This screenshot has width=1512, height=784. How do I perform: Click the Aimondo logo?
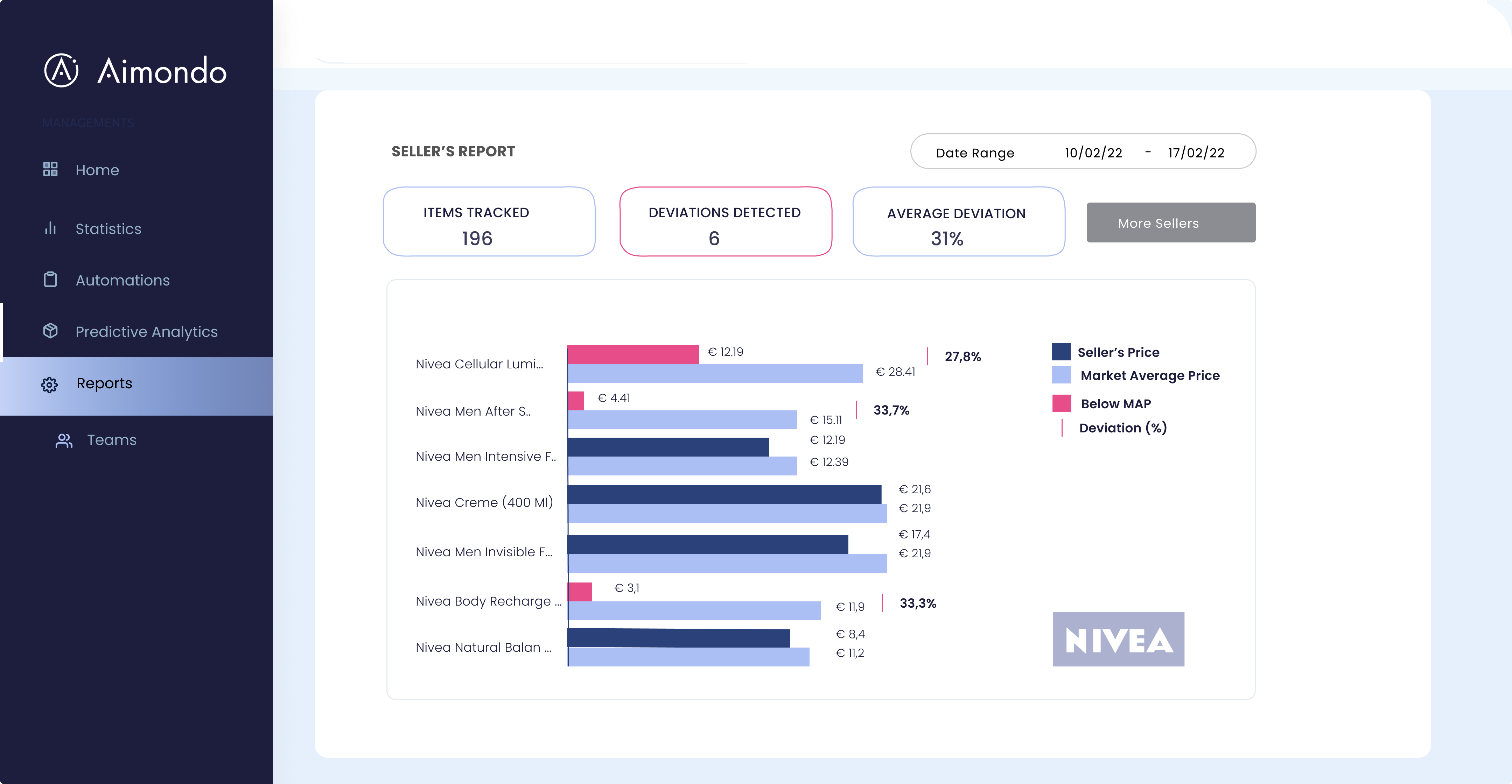tap(134, 70)
